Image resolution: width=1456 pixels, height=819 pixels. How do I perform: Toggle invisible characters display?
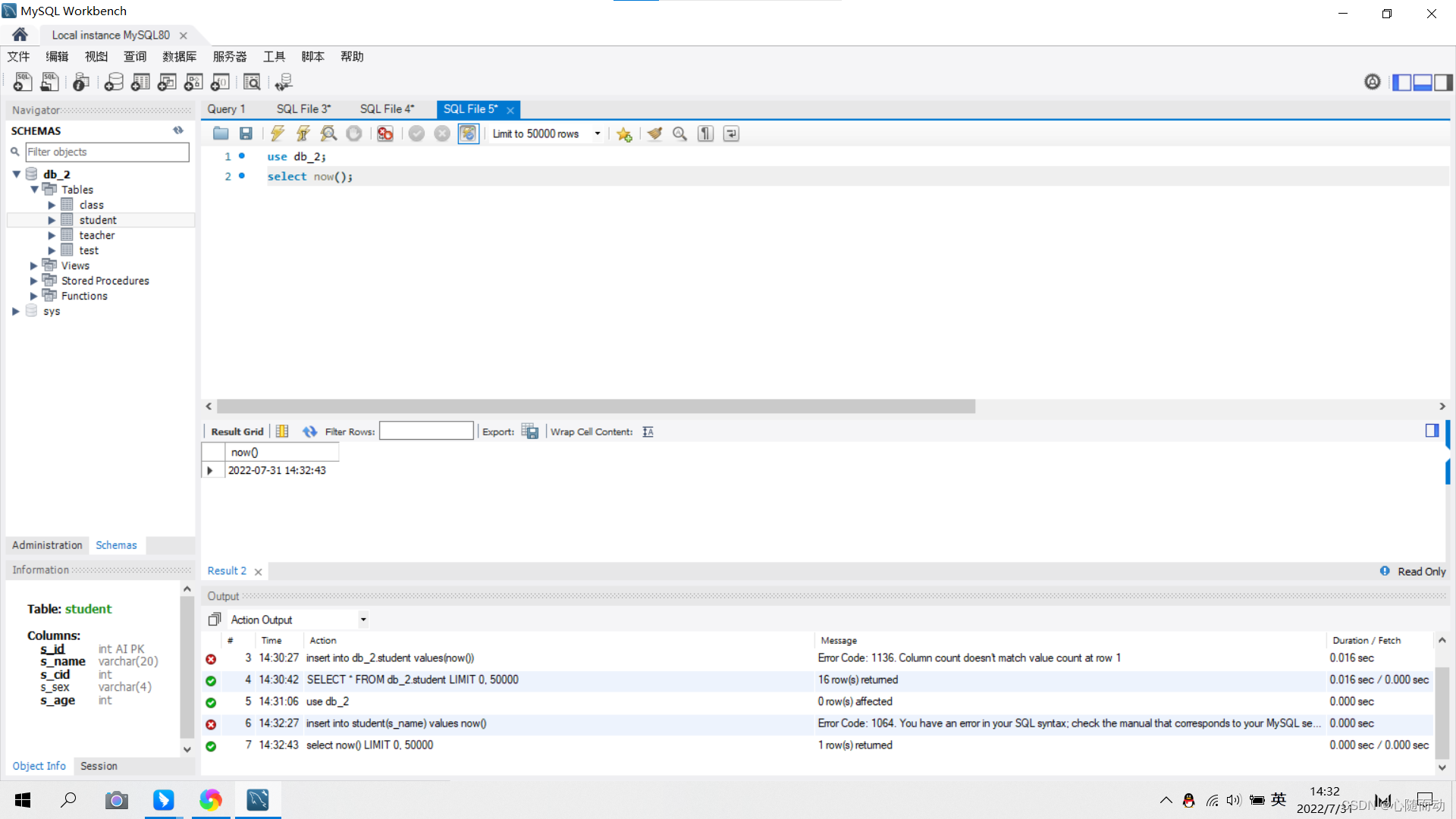(706, 133)
